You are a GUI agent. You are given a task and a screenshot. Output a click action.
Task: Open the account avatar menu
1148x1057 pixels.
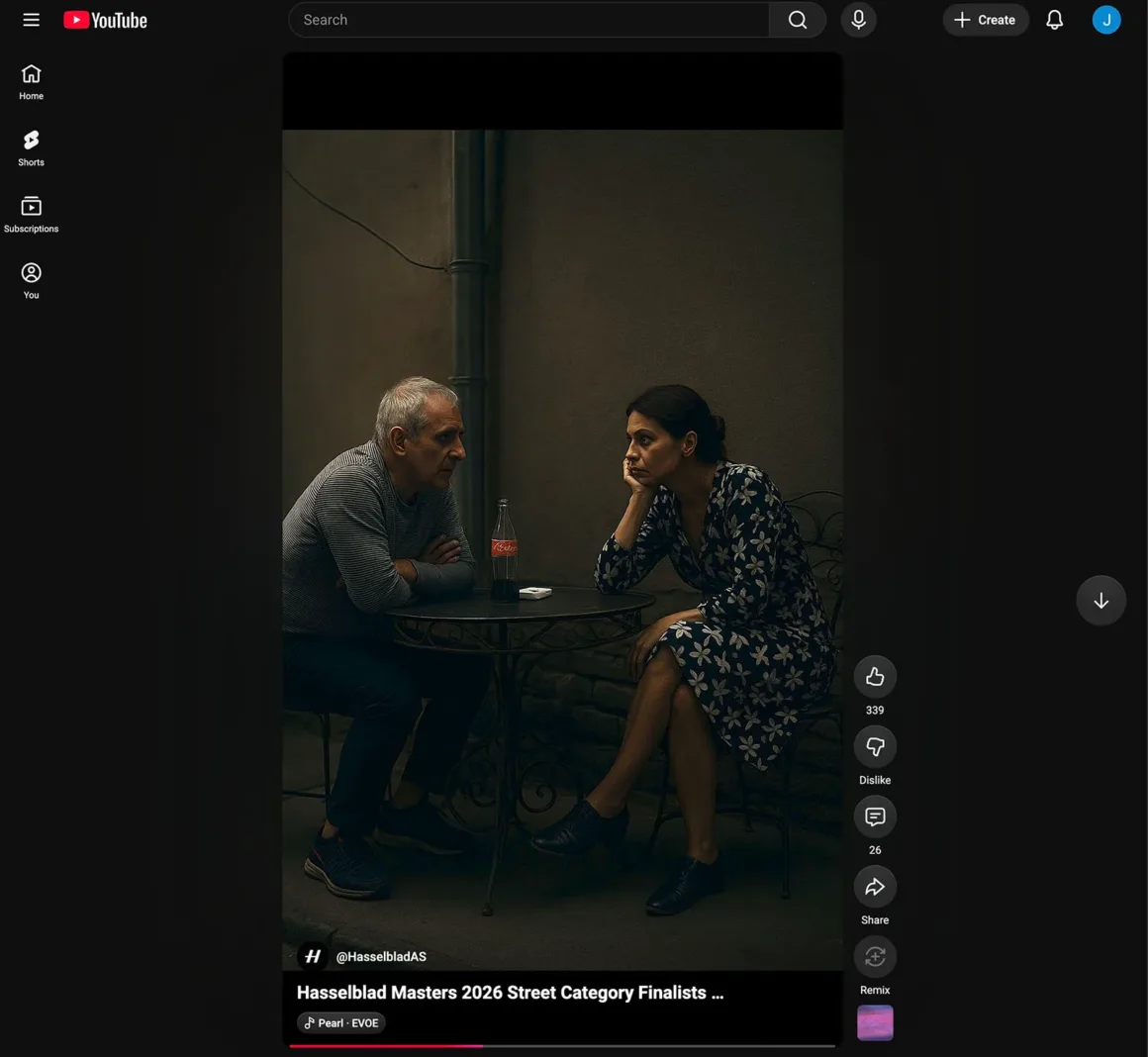click(1105, 20)
